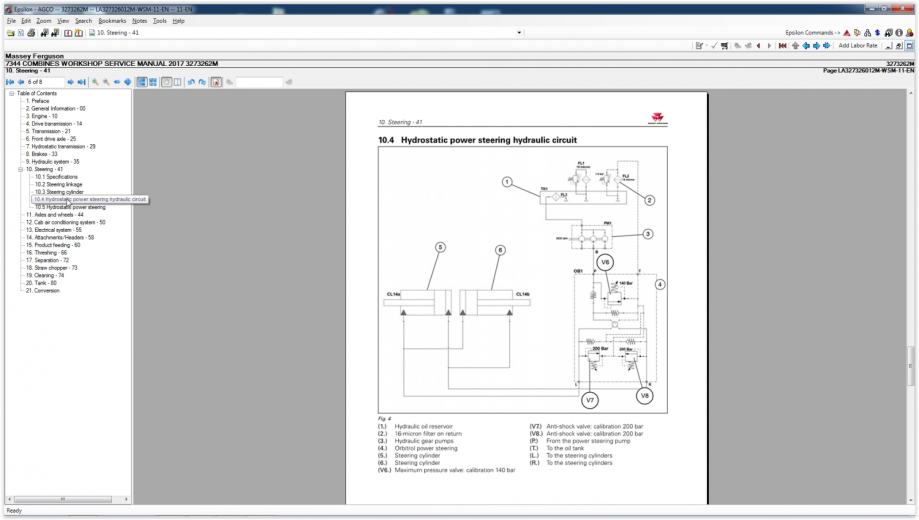Viewport: 919px width, 520px height.
Task: Select 8. Brakes - 33 chapter
Action: (41, 154)
